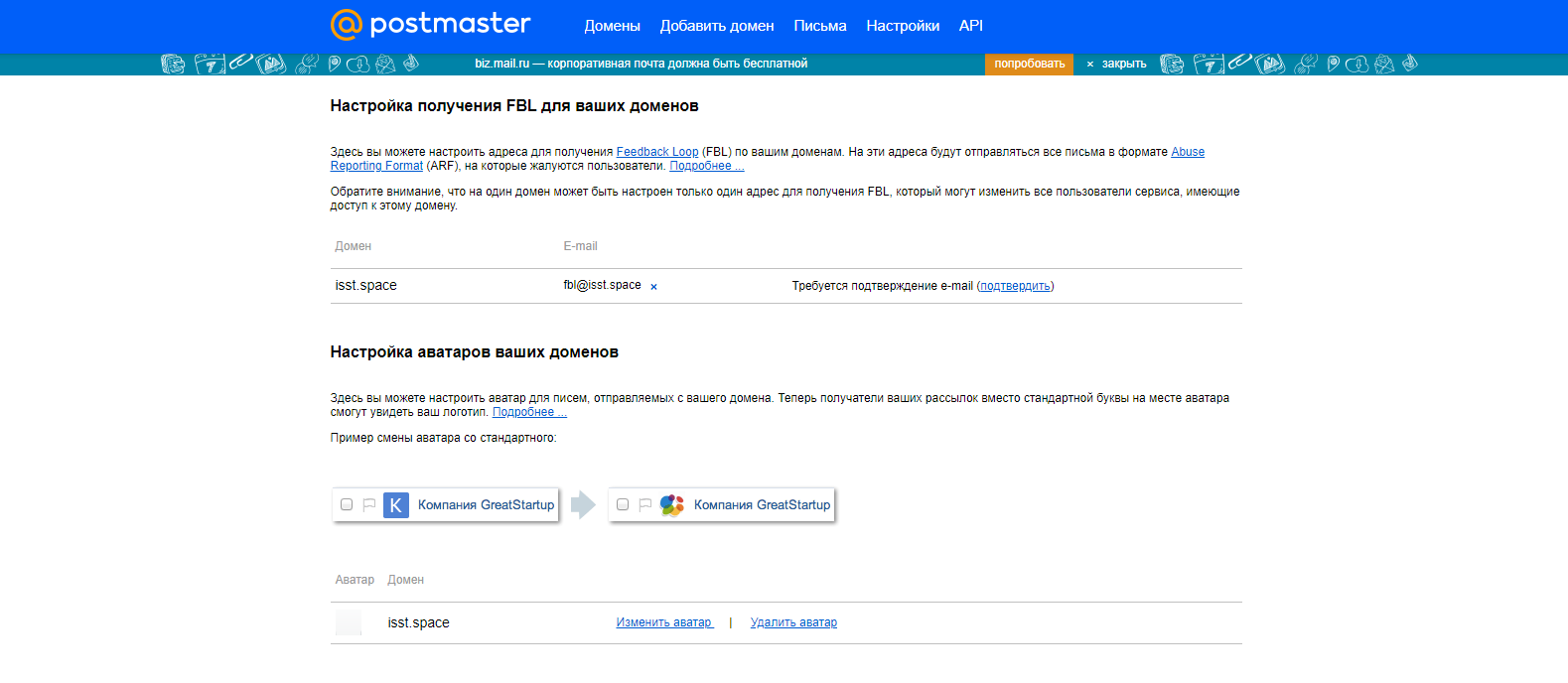The height and width of the screenshot is (683, 1568).
Task: Check the box beside colorful logo example
Action: (623, 505)
